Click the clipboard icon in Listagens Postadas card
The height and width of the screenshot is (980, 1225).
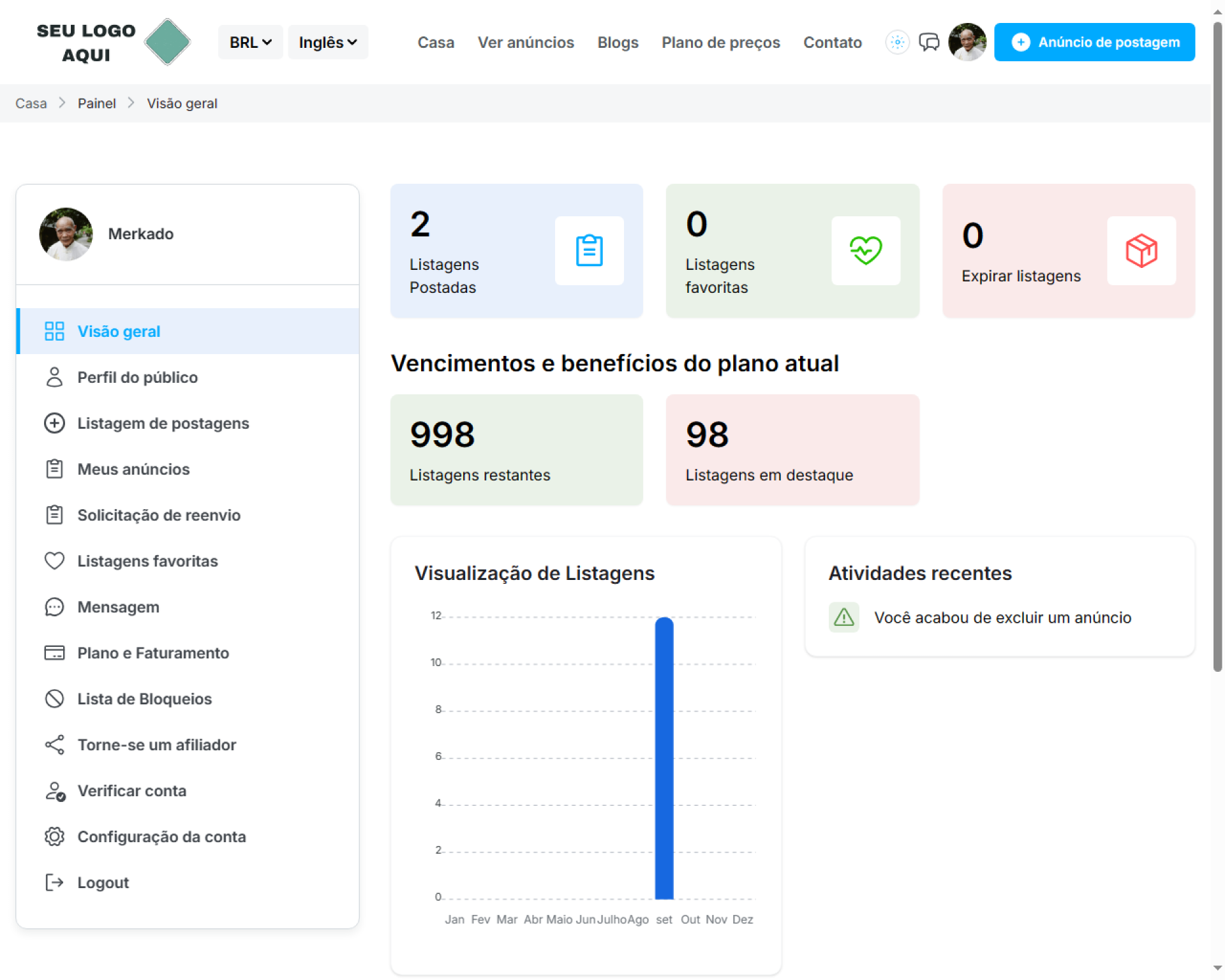[589, 250]
